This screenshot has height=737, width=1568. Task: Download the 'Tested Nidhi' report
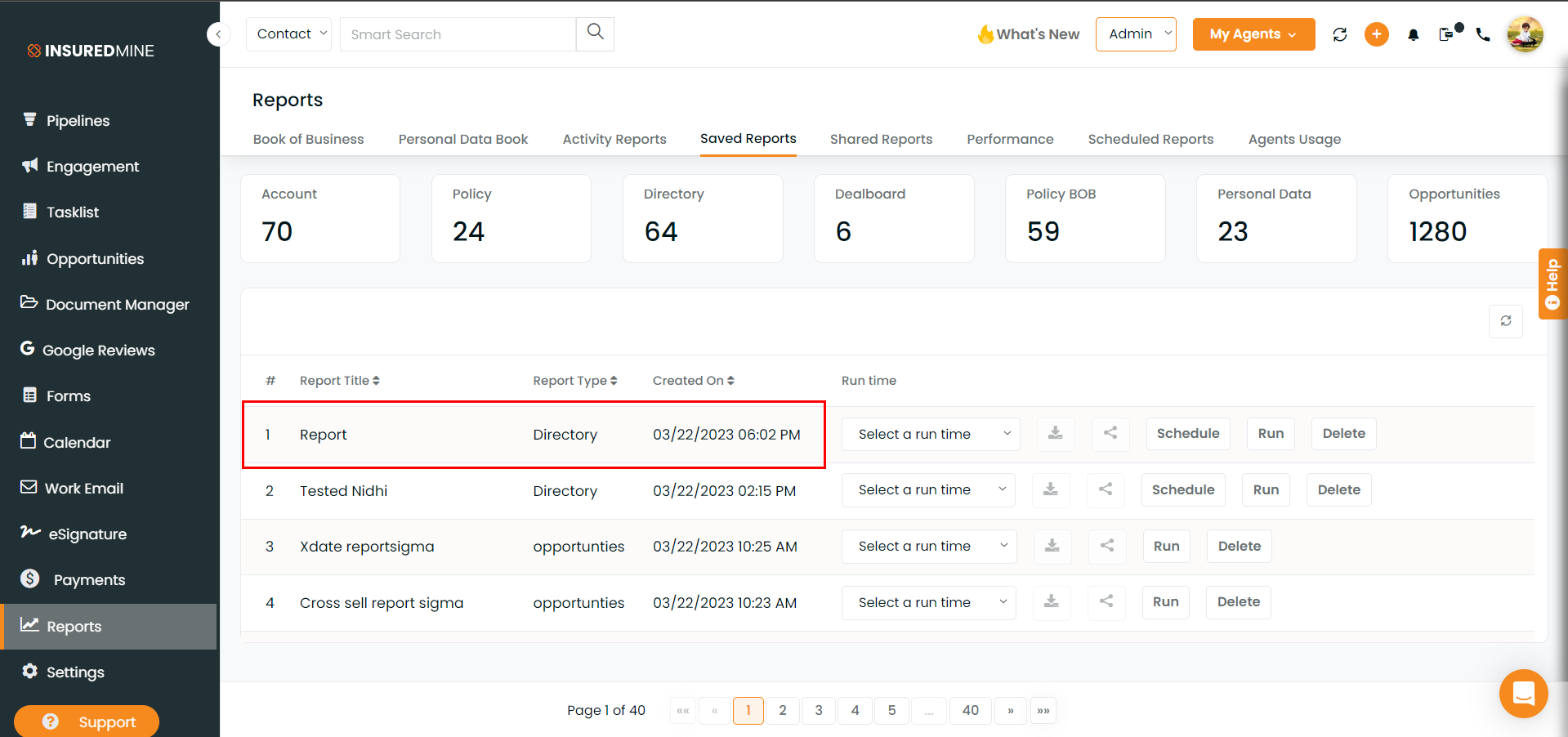pyautogui.click(x=1051, y=490)
